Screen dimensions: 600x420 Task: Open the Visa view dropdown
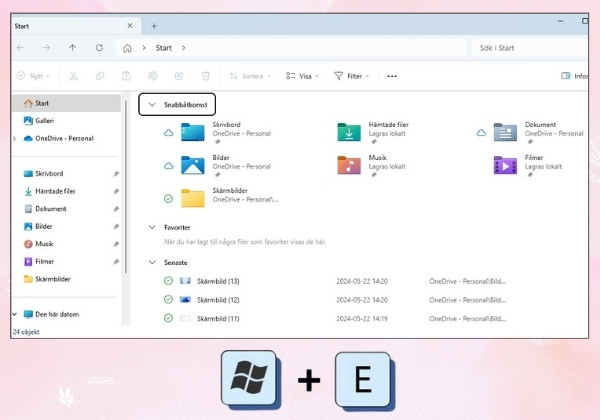coord(302,76)
